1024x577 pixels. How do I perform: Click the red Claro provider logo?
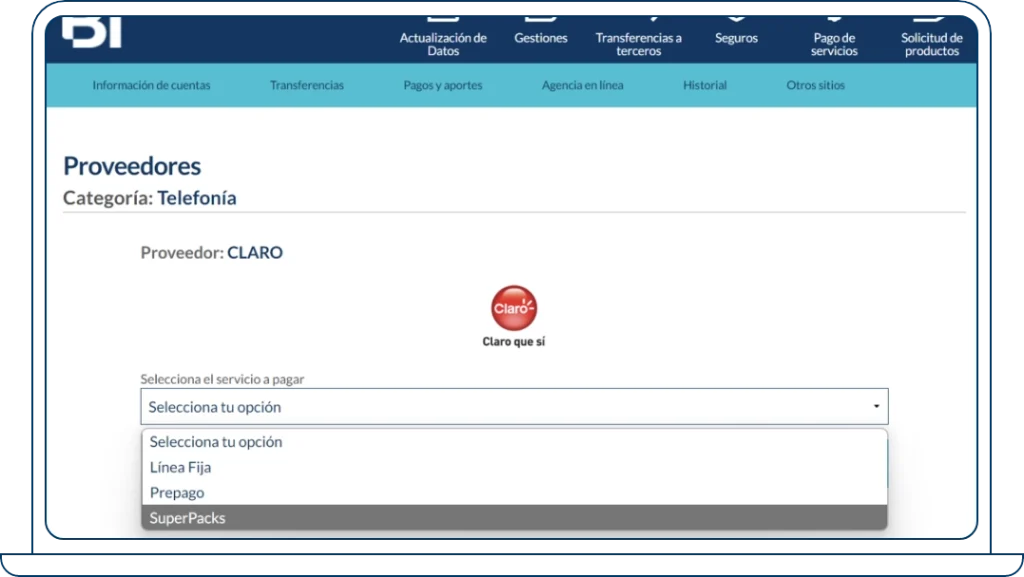click(514, 309)
